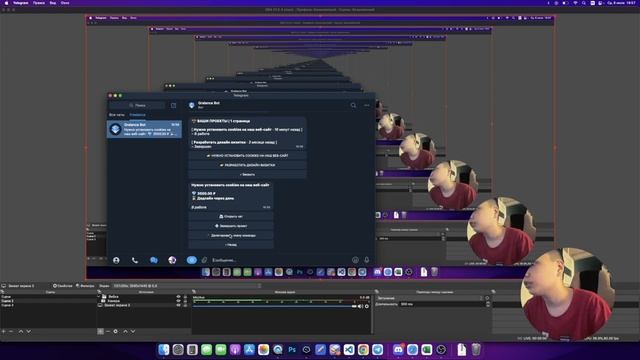Open the Calls phone icon in Telegram
640x360 pixels.
(x=135, y=260)
